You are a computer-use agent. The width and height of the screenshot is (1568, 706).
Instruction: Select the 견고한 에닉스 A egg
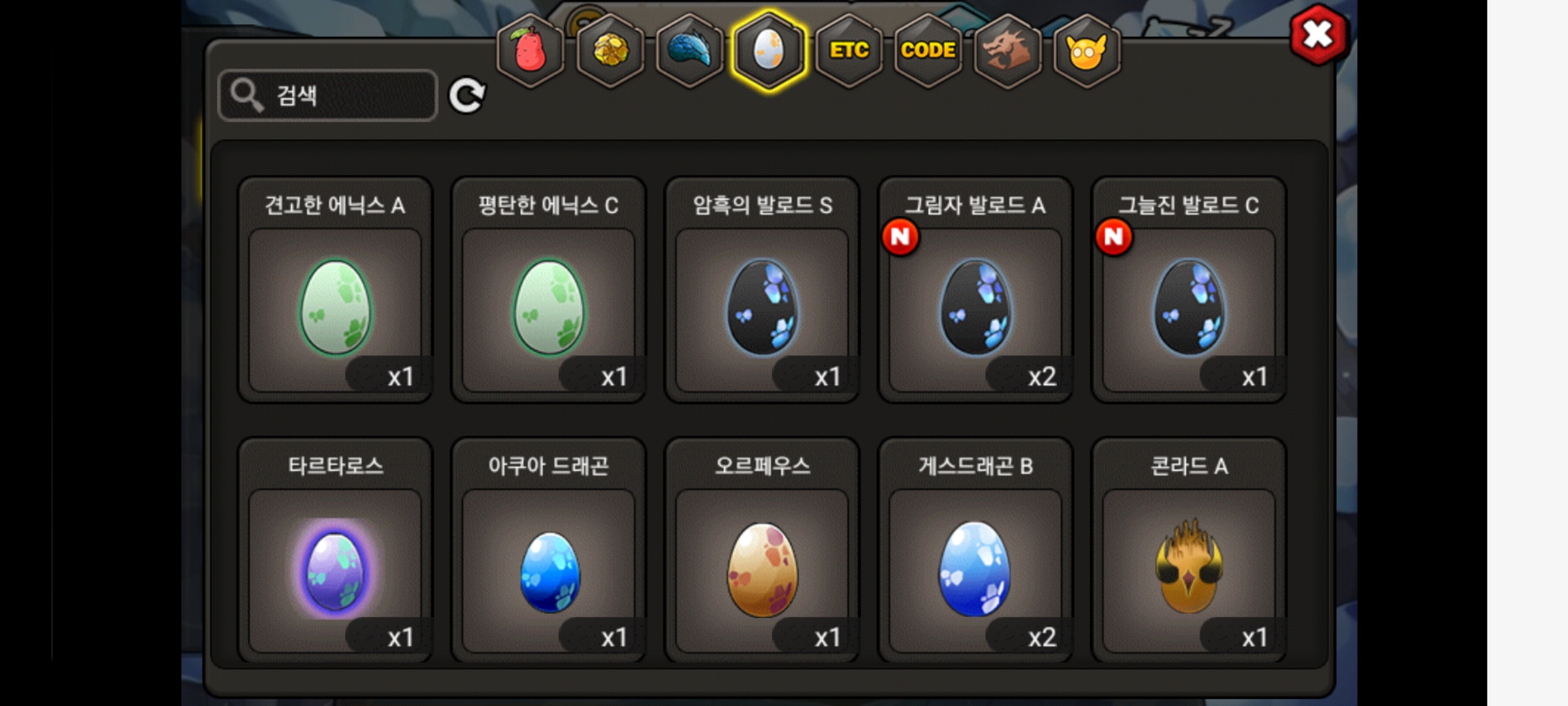(x=335, y=290)
